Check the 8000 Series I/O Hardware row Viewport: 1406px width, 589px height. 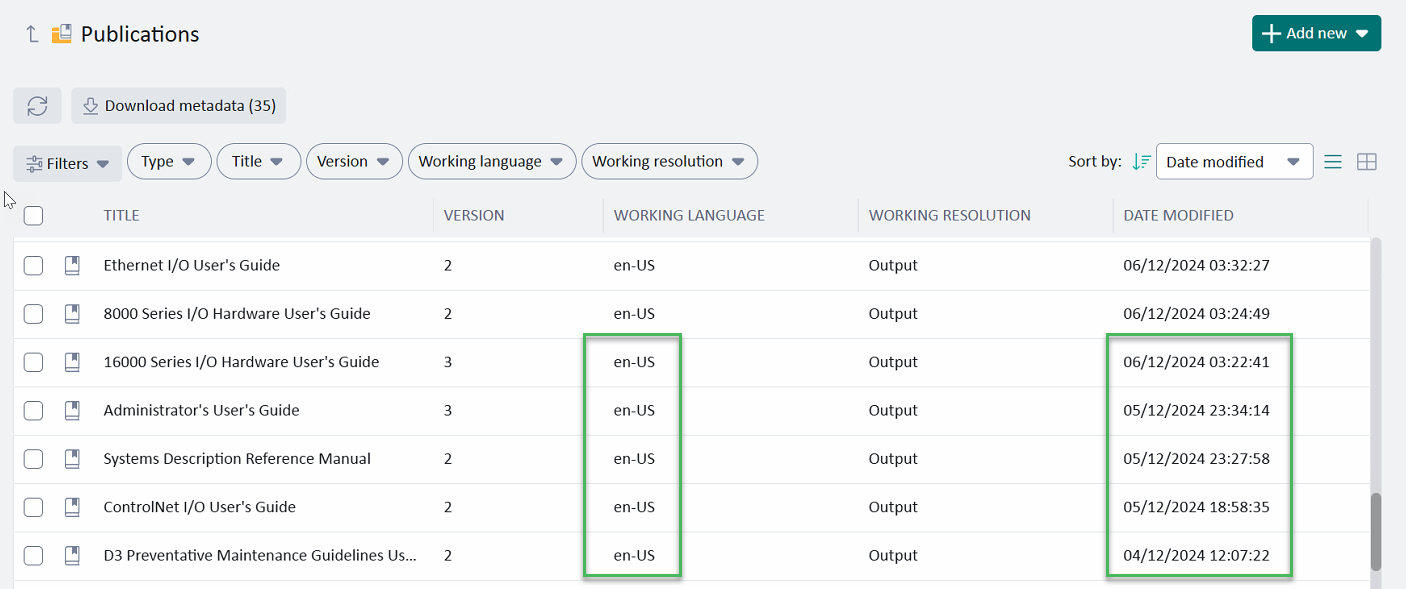click(x=33, y=314)
